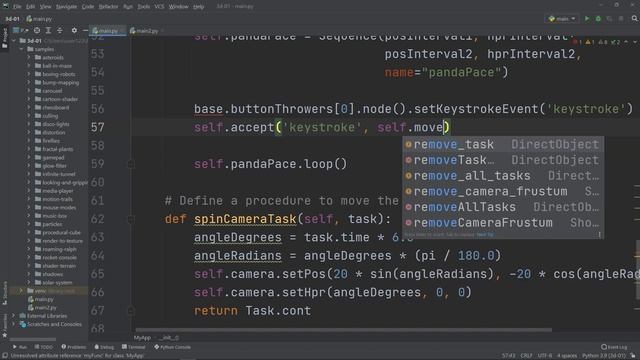Open the Event Log in the status bar

click(614, 347)
